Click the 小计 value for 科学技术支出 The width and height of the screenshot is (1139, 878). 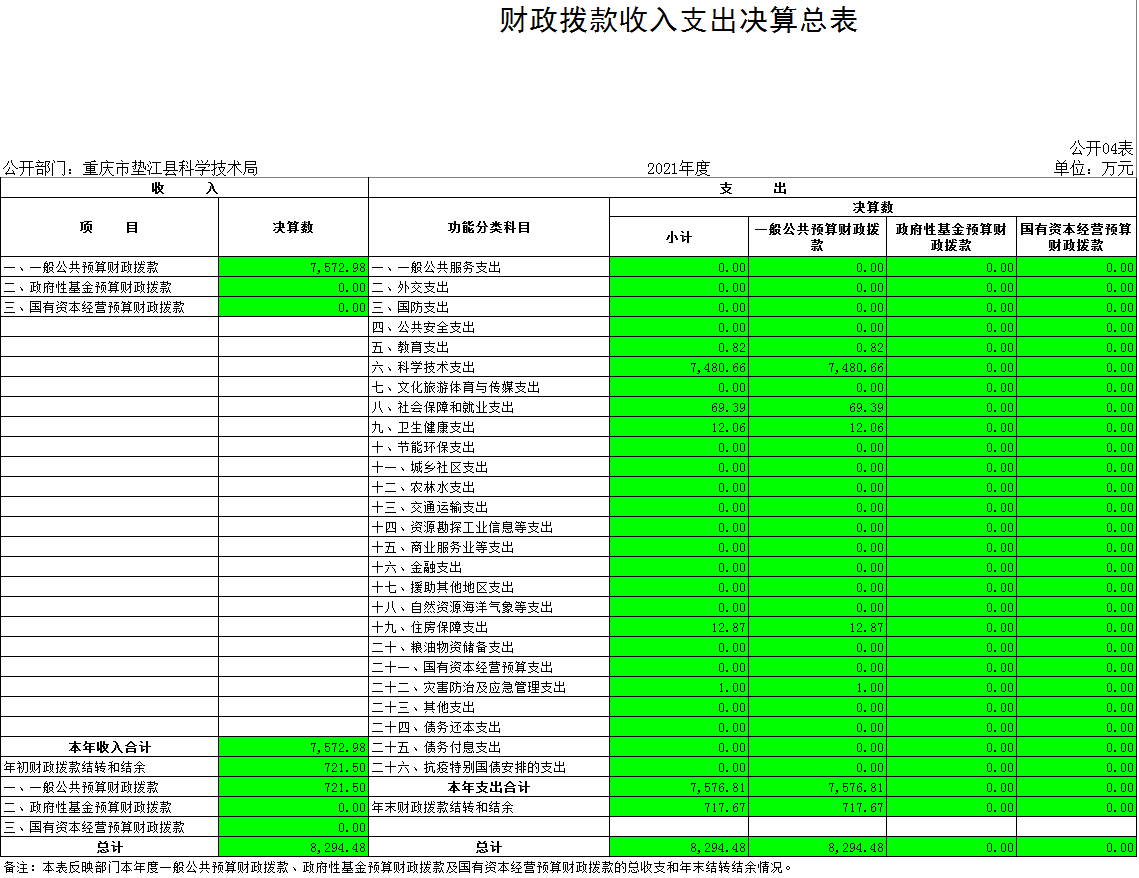[679, 367]
